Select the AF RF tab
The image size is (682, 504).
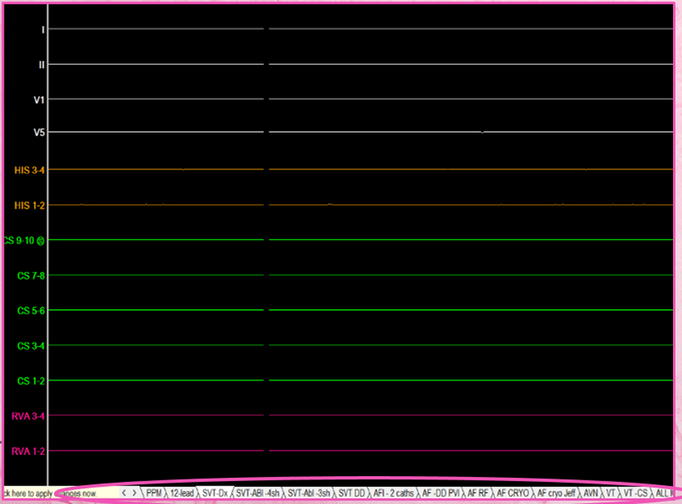coord(478,493)
